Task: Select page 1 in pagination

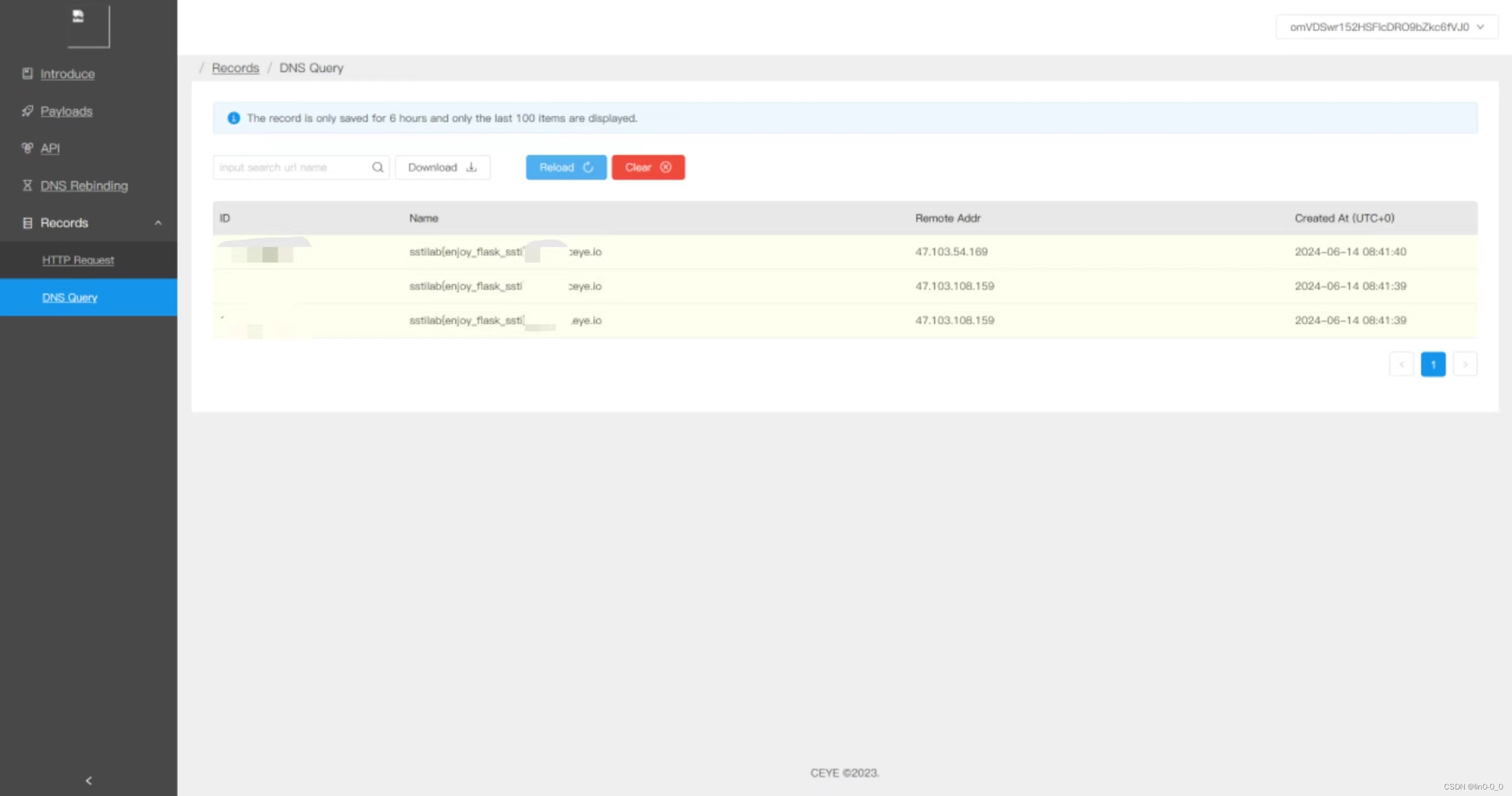Action: click(x=1433, y=364)
